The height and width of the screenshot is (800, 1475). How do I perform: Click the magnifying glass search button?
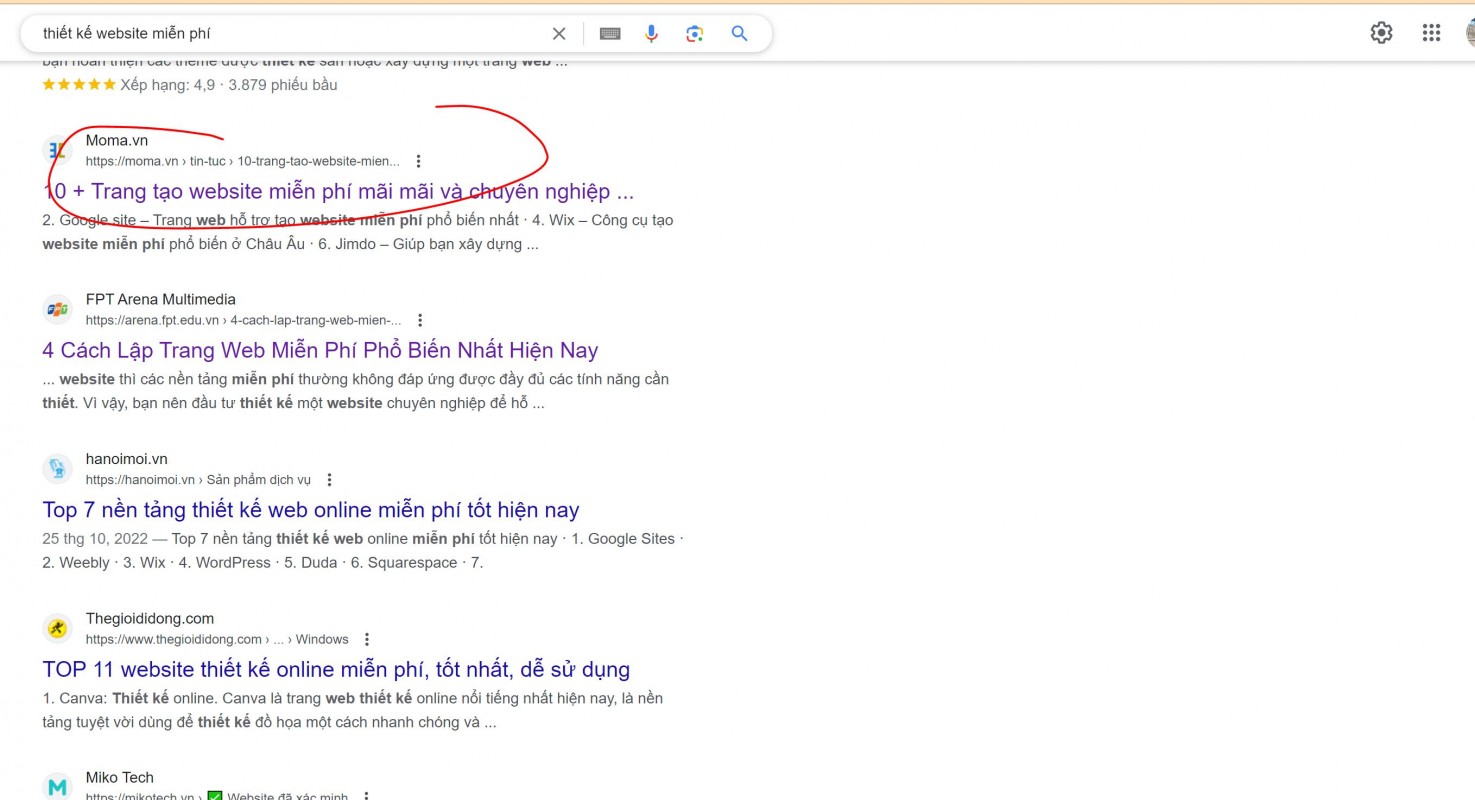[740, 34]
